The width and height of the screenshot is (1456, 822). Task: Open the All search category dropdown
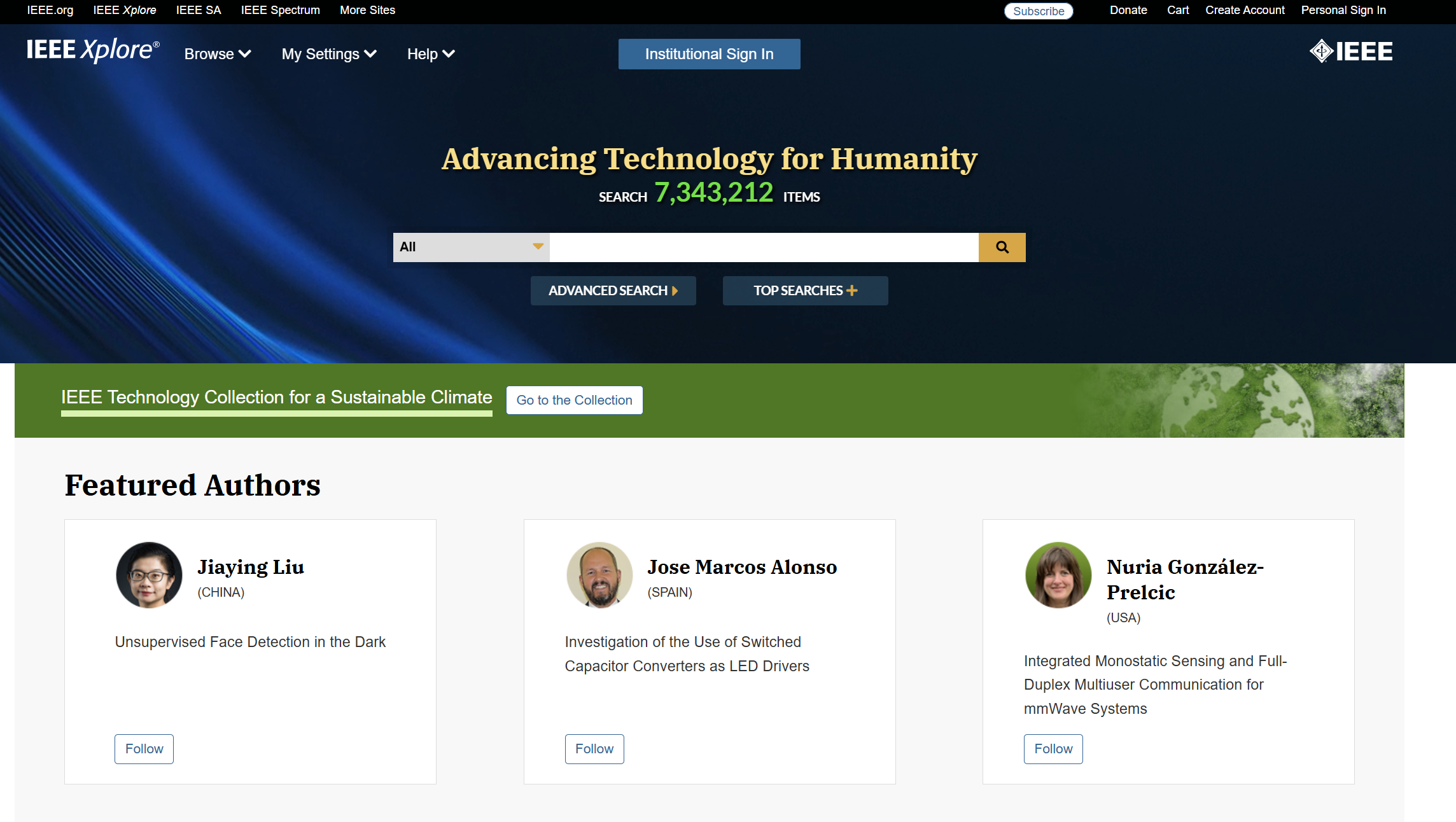[471, 247]
